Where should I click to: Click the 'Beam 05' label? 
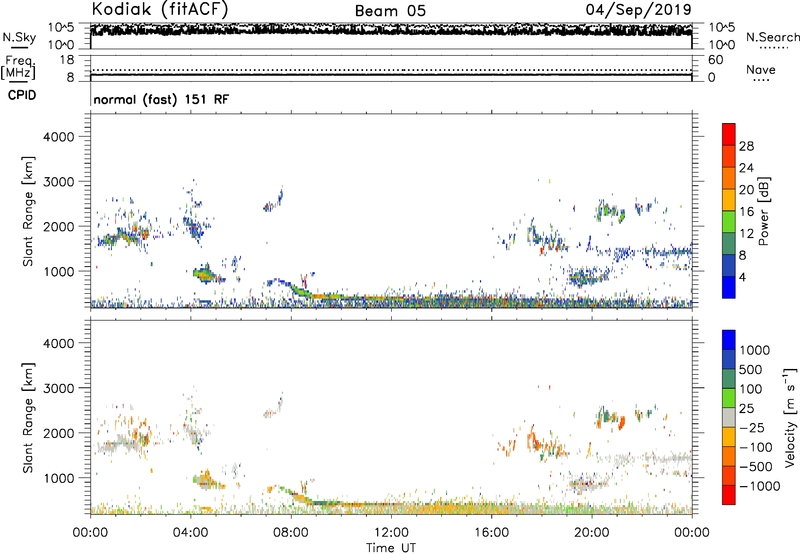(390, 11)
